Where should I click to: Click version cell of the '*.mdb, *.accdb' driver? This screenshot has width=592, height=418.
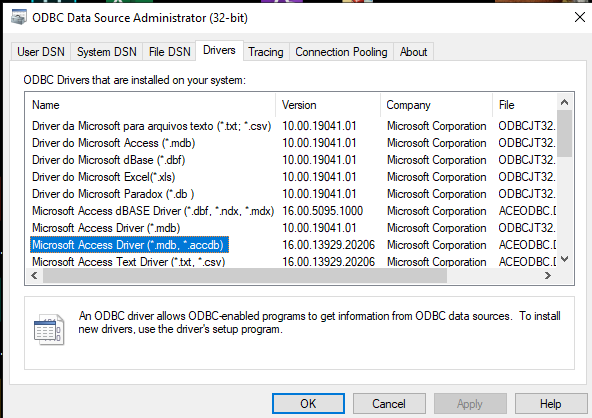click(x=328, y=245)
